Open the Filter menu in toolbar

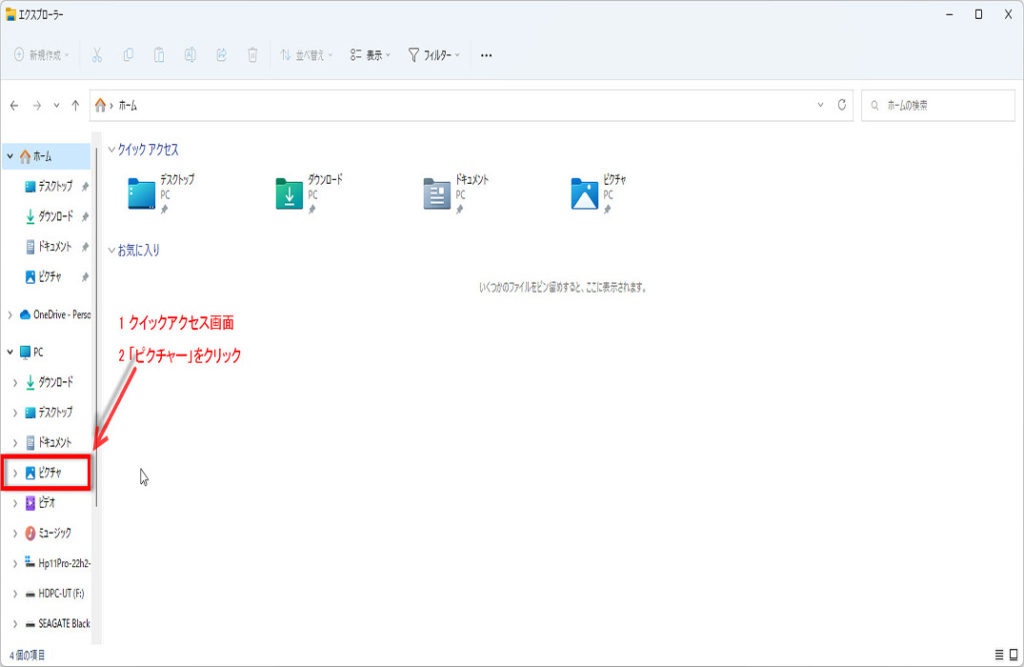tap(434, 55)
